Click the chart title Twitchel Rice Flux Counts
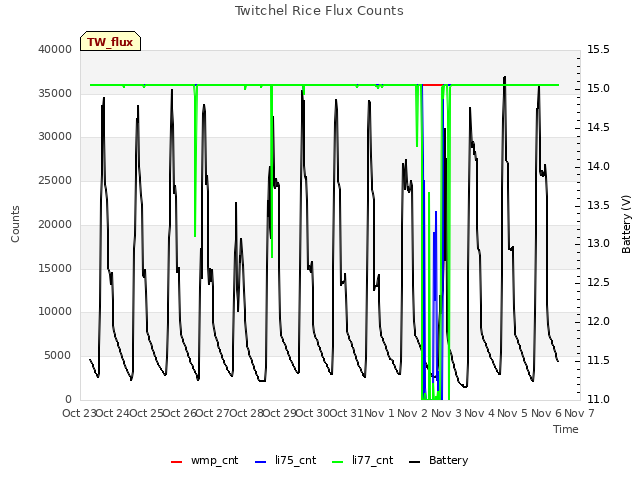 click(319, 11)
